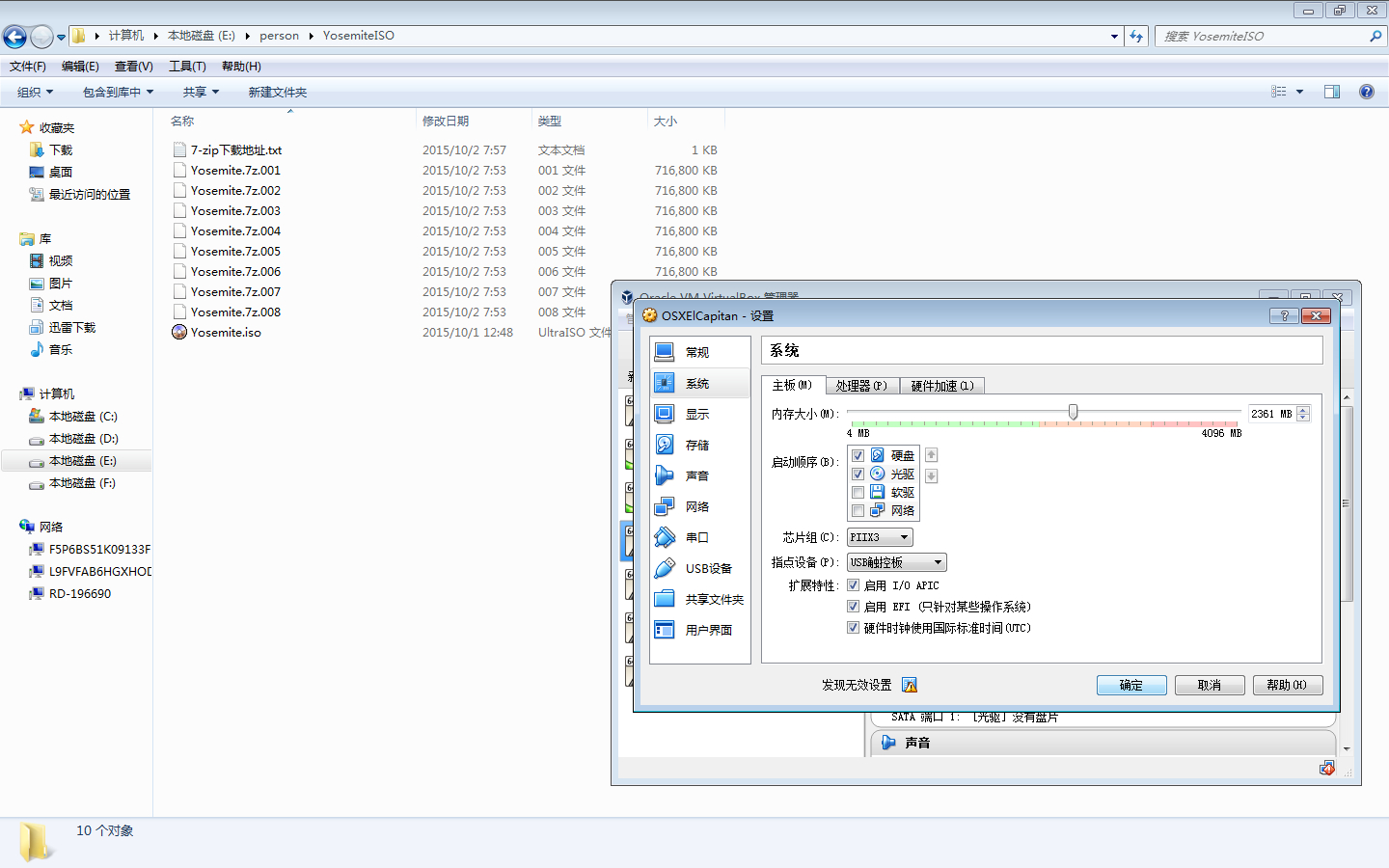The height and width of the screenshot is (868, 1389).
Task: Move selected boot device up
Action: point(931,455)
